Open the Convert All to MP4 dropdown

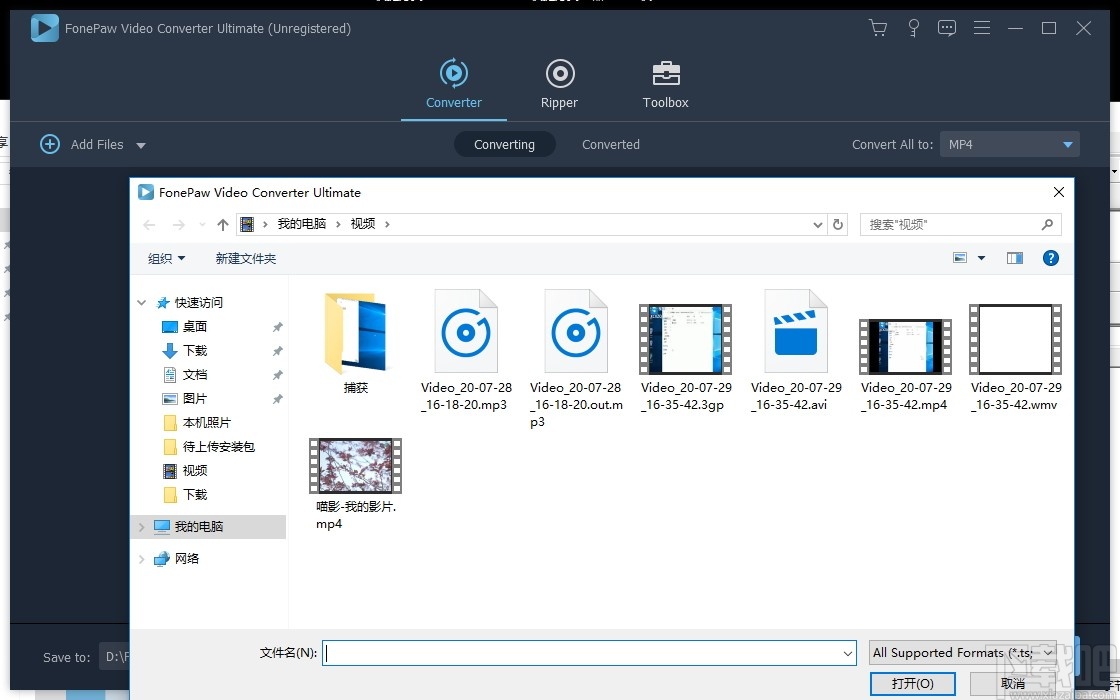(1009, 144)
